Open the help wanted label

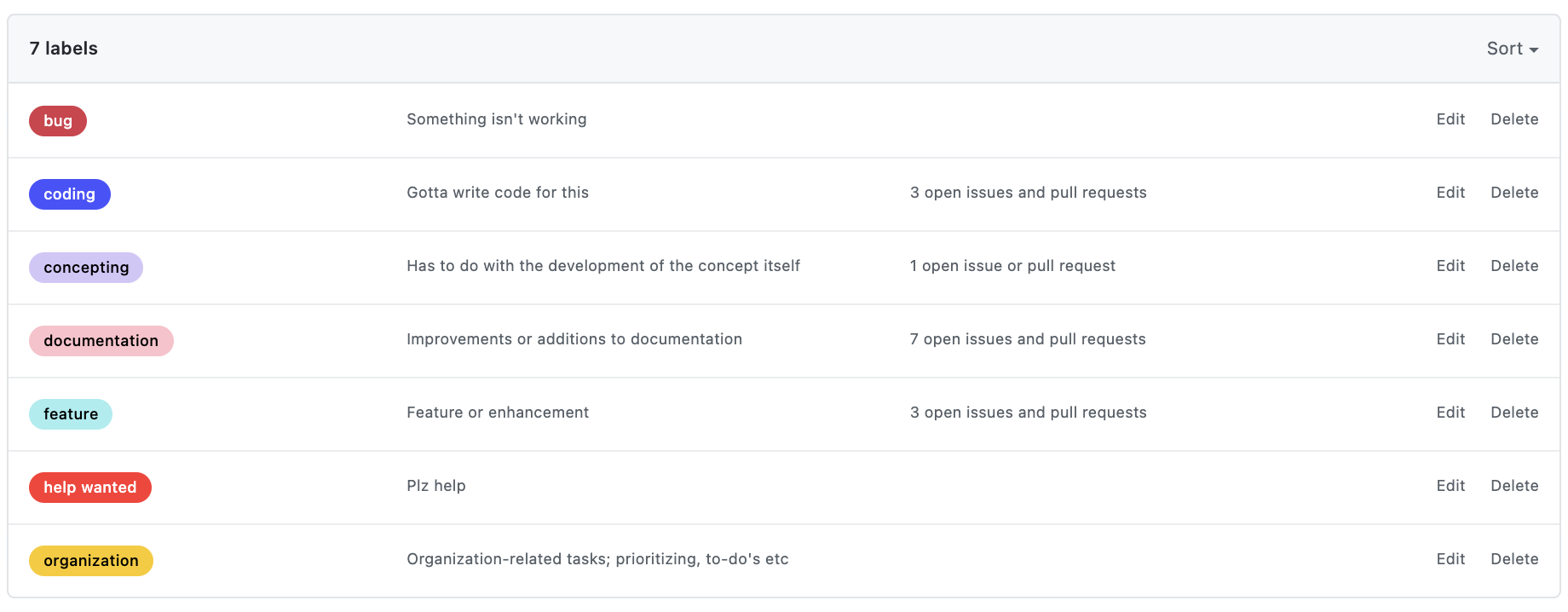click(90, 488)
